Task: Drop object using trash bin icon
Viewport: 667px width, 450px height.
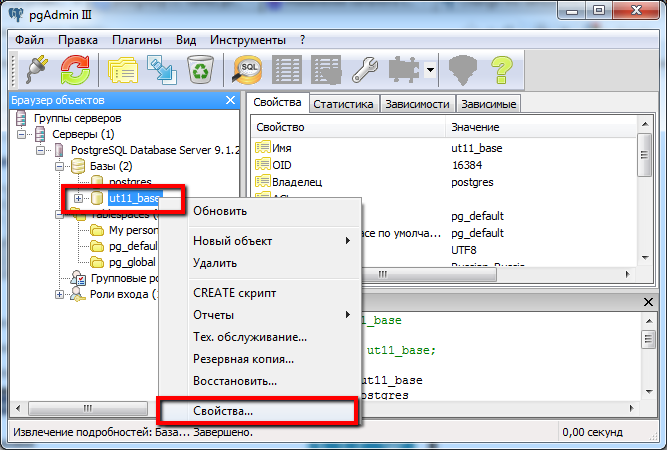Action: pyautogui.click(x=200, y=69)
